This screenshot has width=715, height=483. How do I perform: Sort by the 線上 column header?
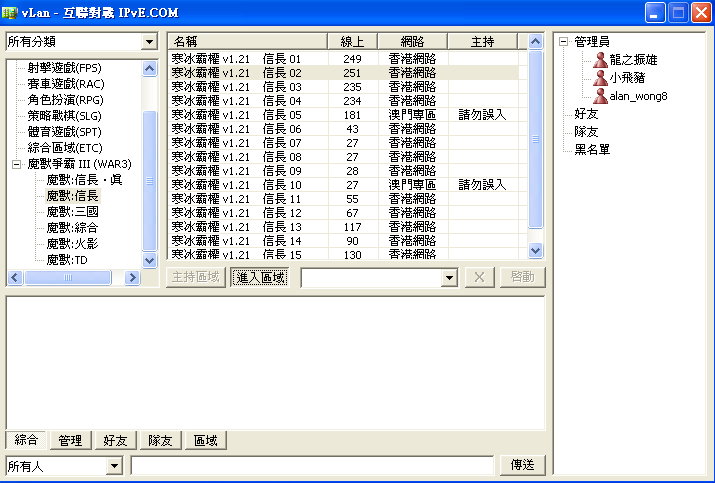pyautogui.click(x=352, y=42)
